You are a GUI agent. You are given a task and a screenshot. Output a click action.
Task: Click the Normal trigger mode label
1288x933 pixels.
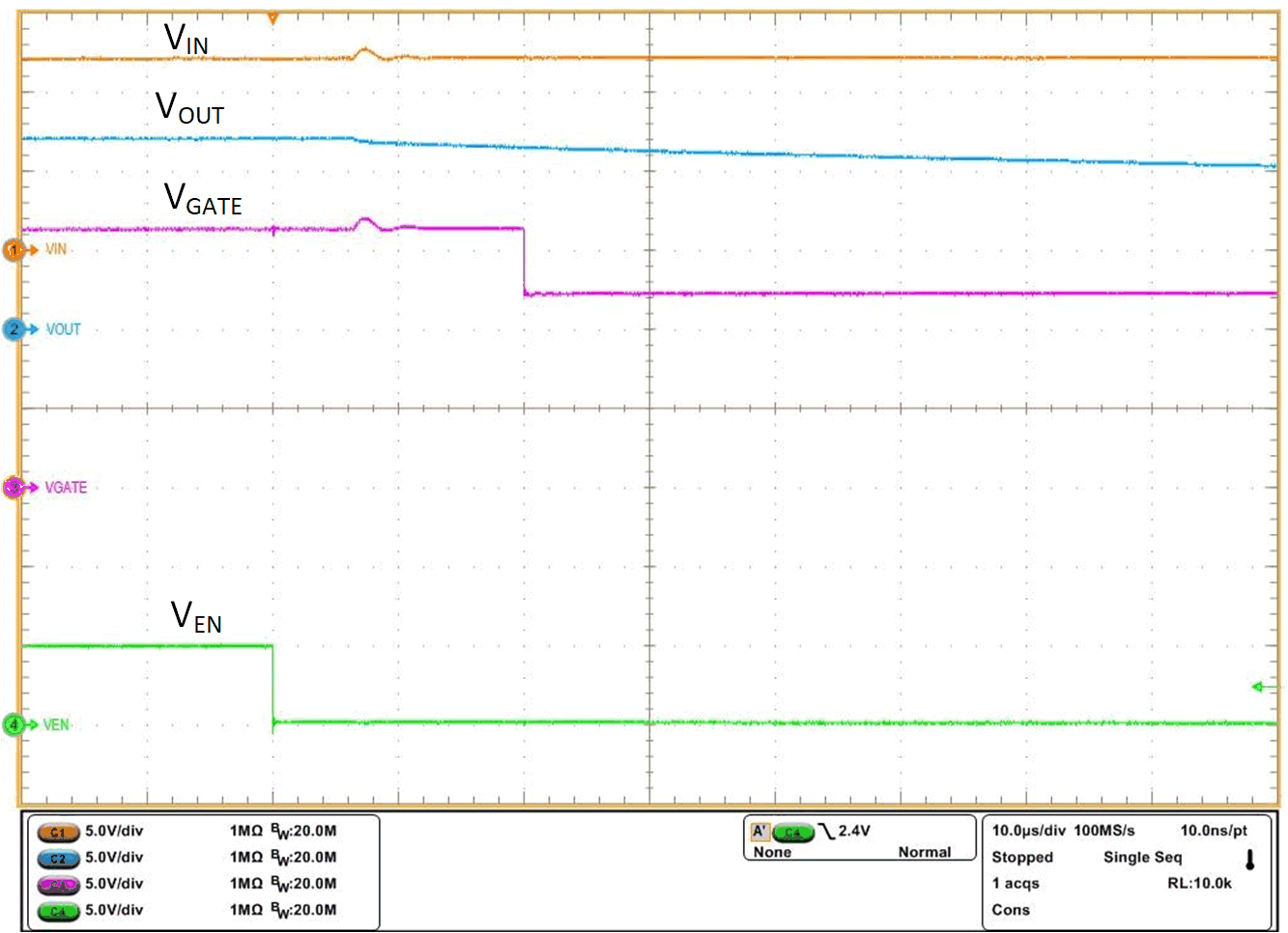pyautogui.click(x=925, y=852)
